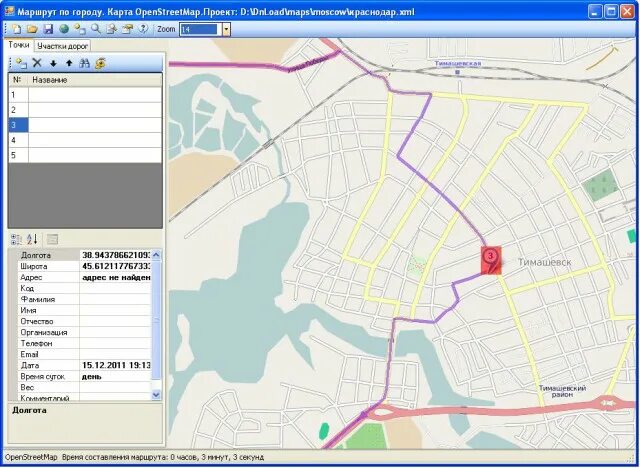
Task: Click the Адрес value 'адрес не найден'
Action: click(x=116, y=277)
